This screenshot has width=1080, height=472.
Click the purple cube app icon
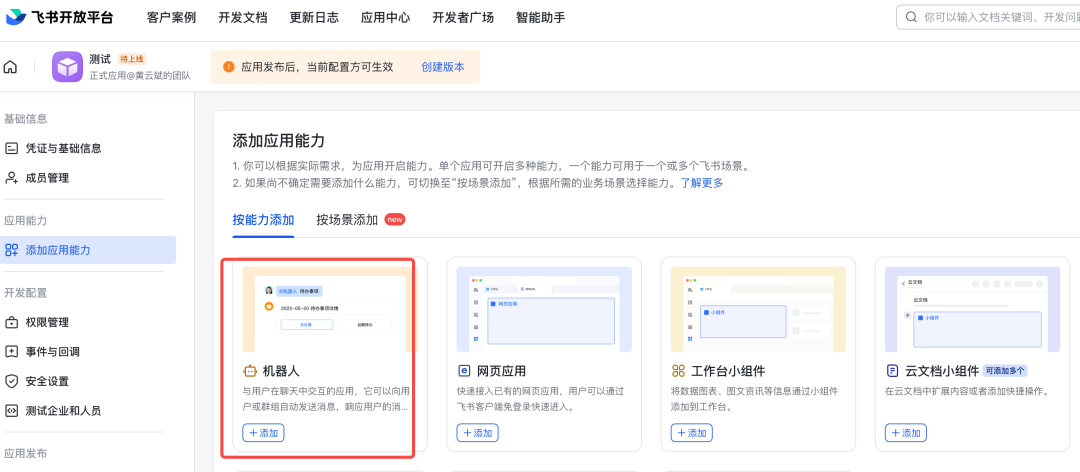(x=68, y=67)
